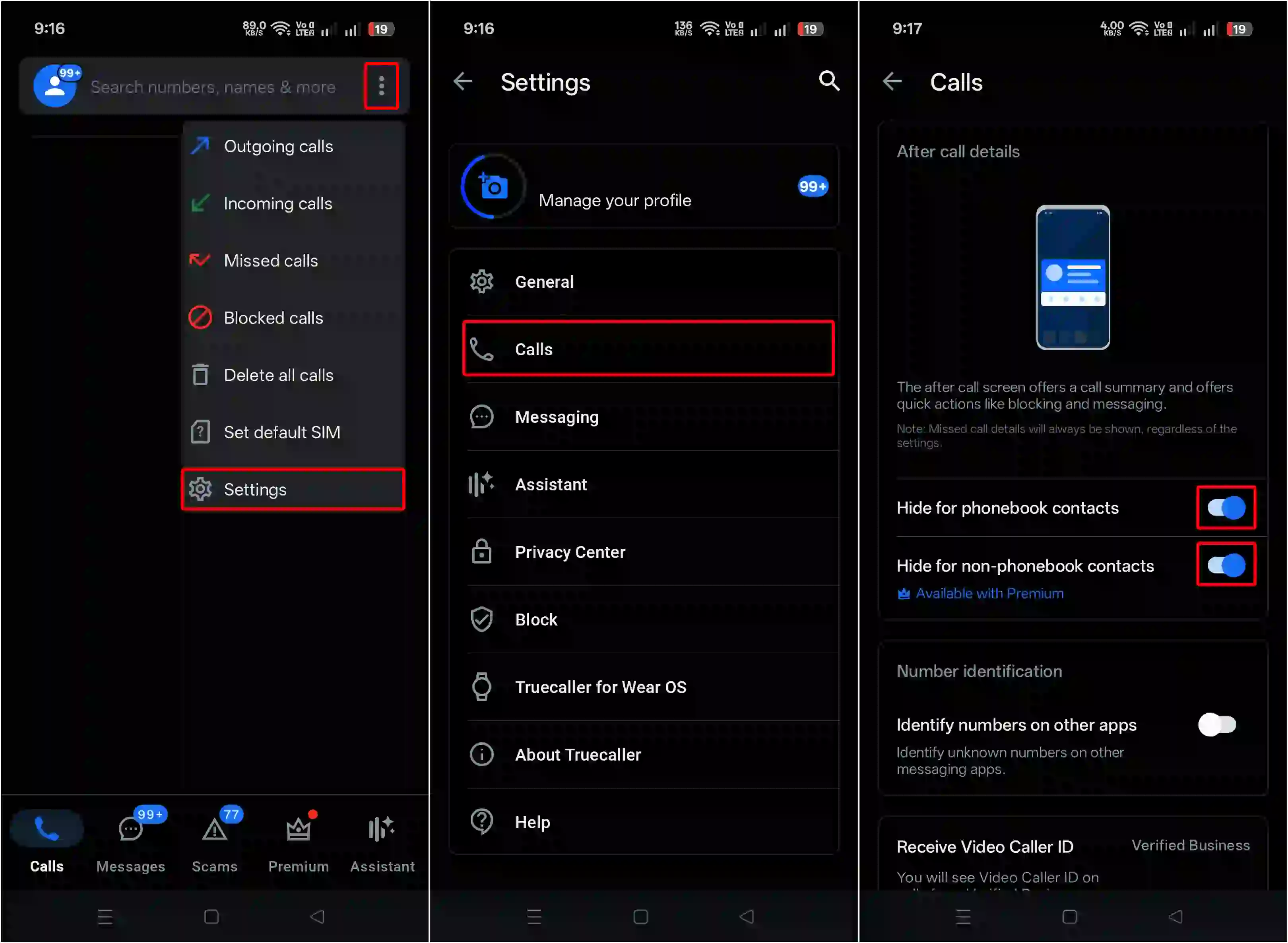
Task: Enable Identify numbers on other apps
Action: pyautogui.click(x=1217, y=725)
